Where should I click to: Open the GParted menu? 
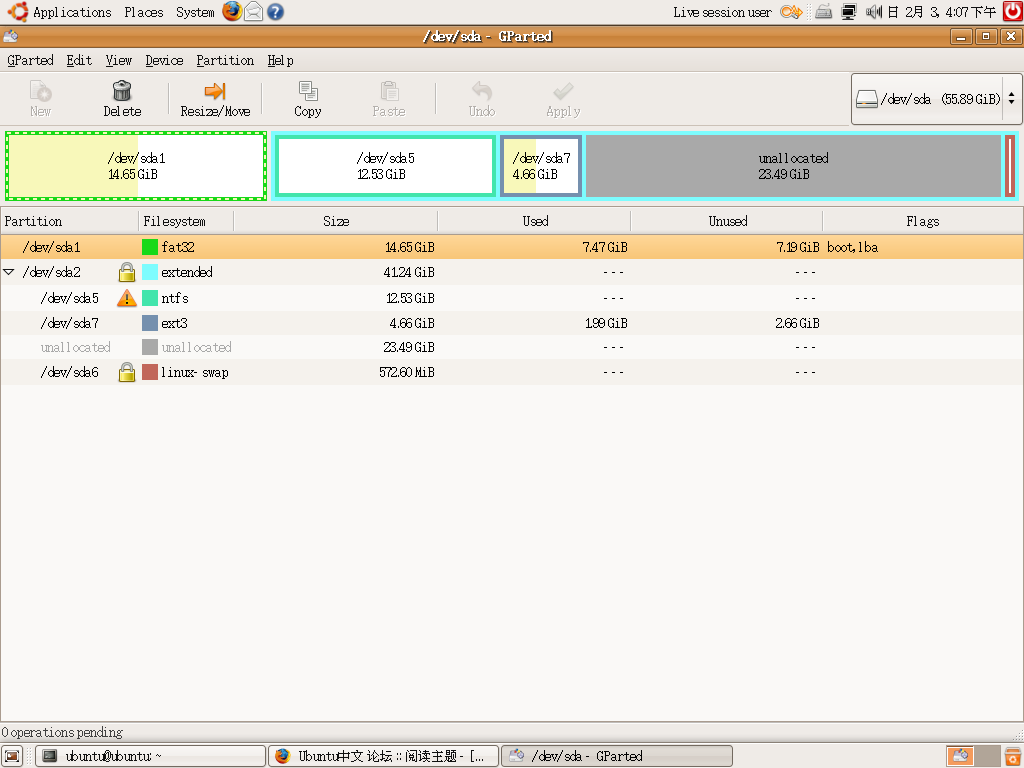[x=30, y=60]
